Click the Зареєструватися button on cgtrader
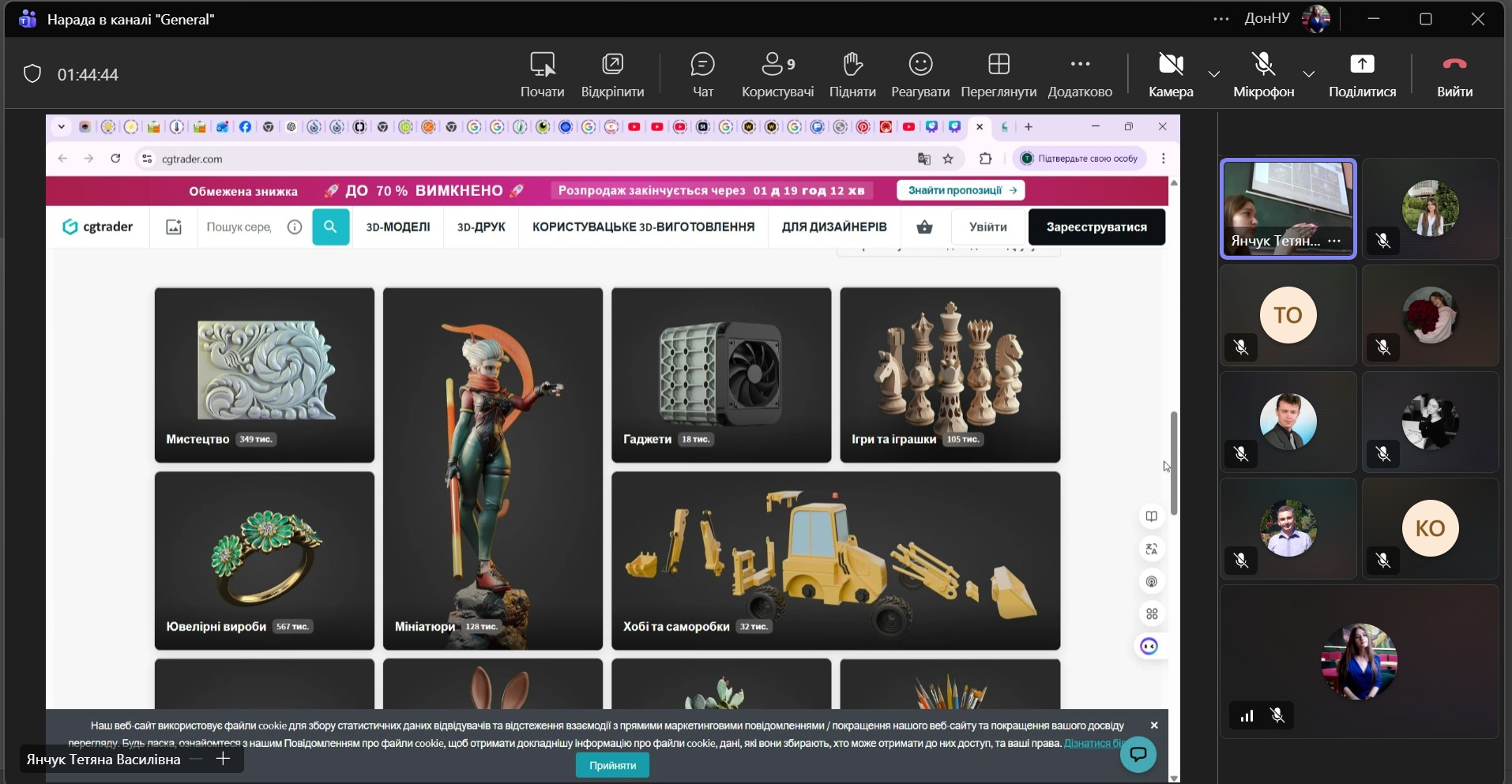This screenshot has width=1512, height=784. point(1096,227)
